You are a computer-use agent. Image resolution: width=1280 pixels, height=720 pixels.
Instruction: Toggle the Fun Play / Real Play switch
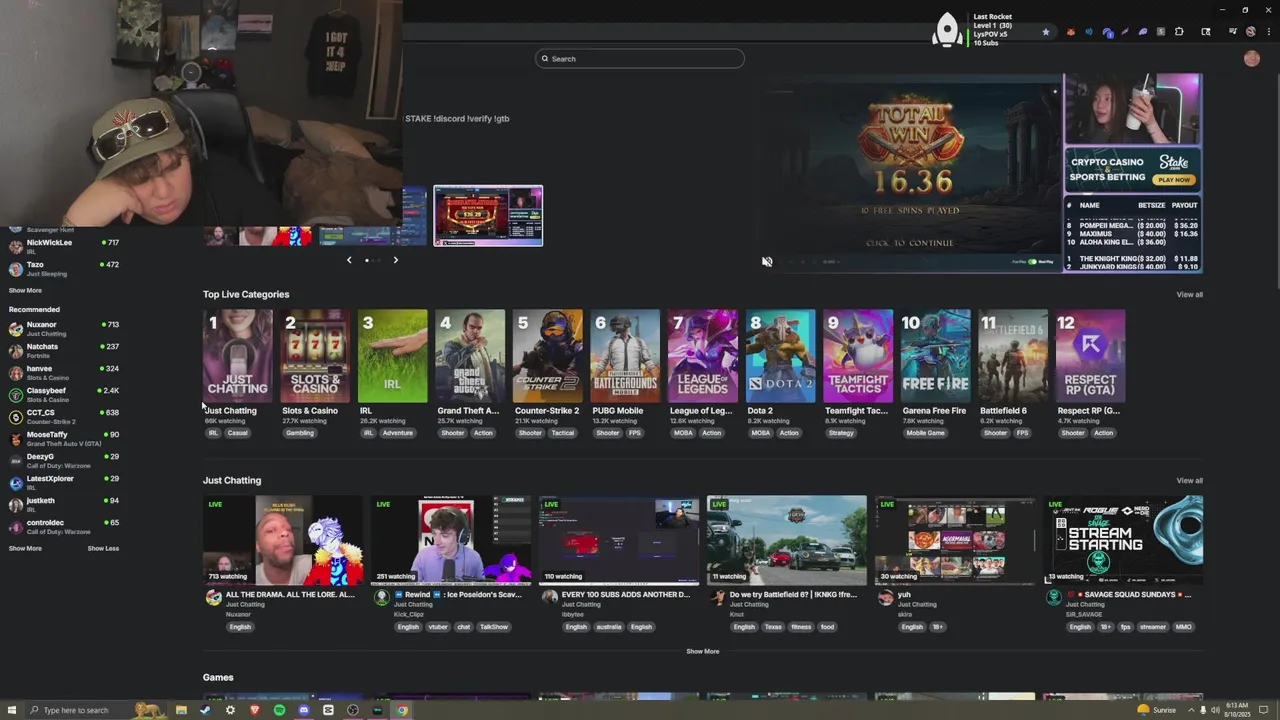tap(1033, 262)
